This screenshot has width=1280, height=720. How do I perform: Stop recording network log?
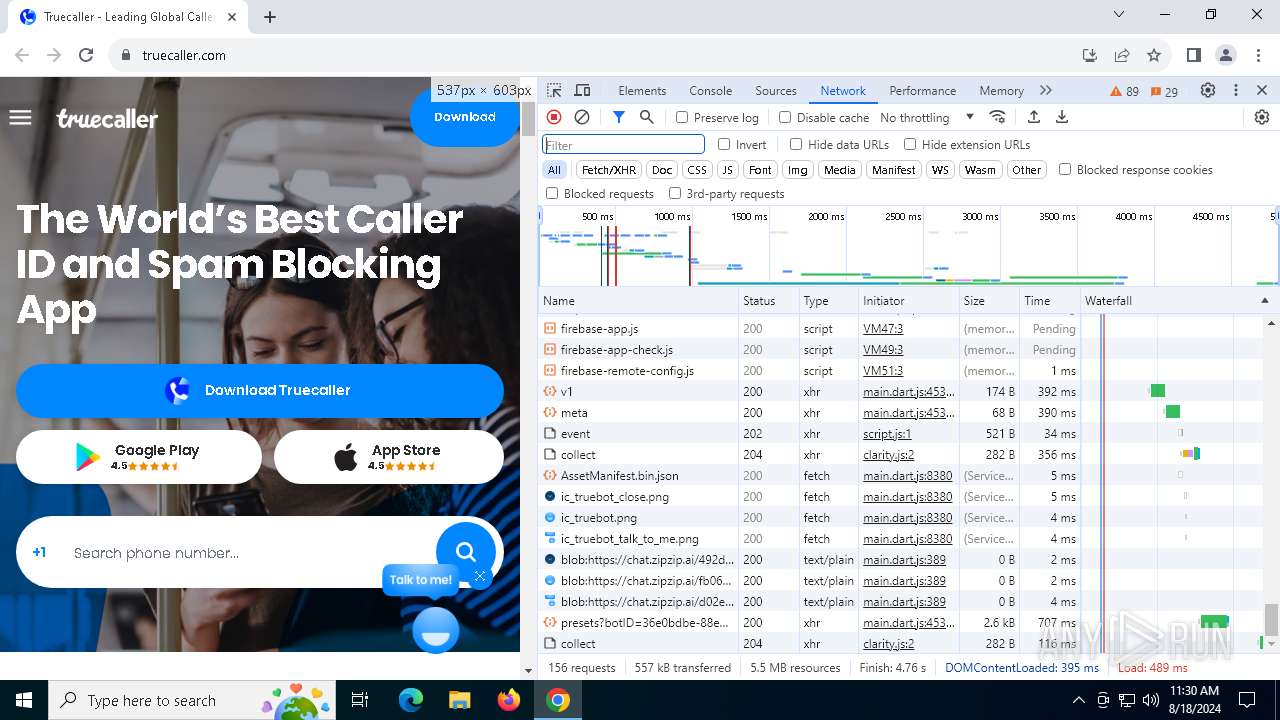click(x=554, y=117)
